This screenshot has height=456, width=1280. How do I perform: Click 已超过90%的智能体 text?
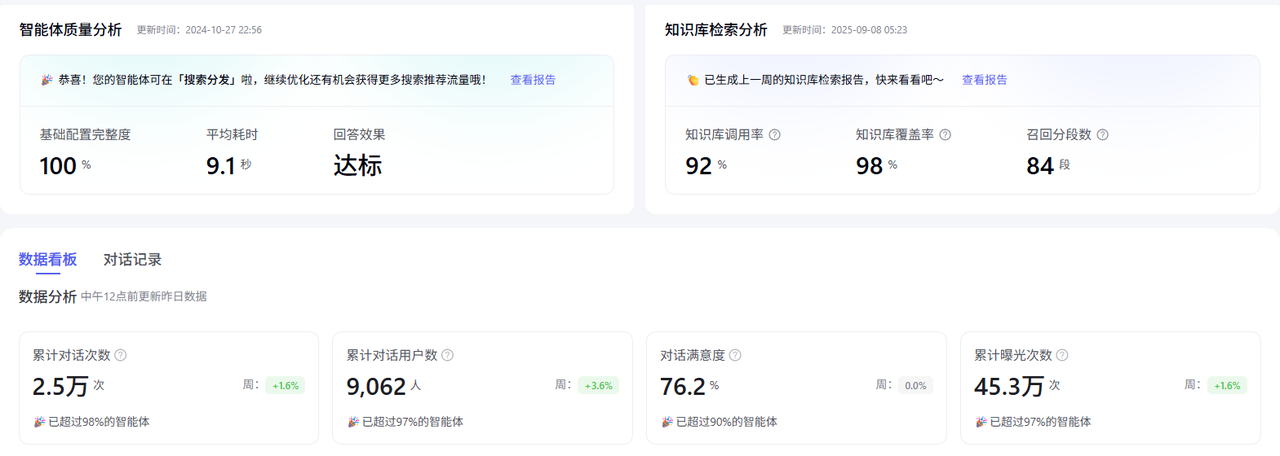(x=727, y=422)
